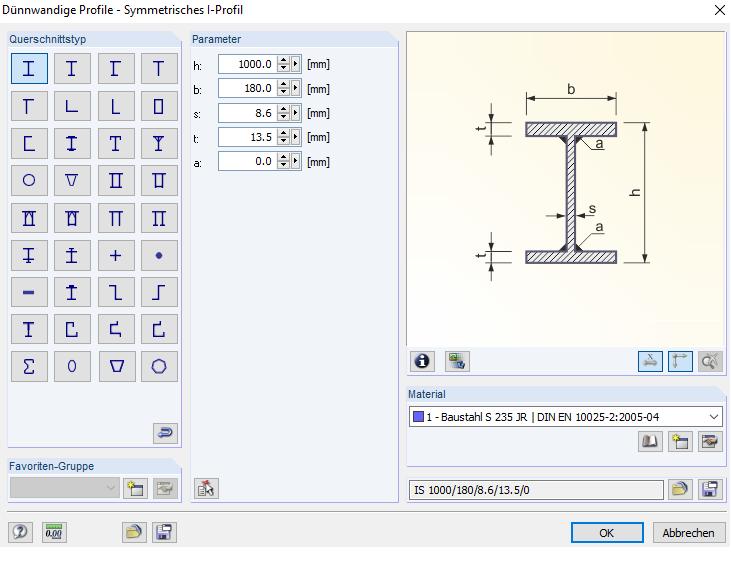Image resolution: width=731 pixels, height=575 pixels.
Task: Pick the inverted triangle profile icon
Action: tap(72, 180)
